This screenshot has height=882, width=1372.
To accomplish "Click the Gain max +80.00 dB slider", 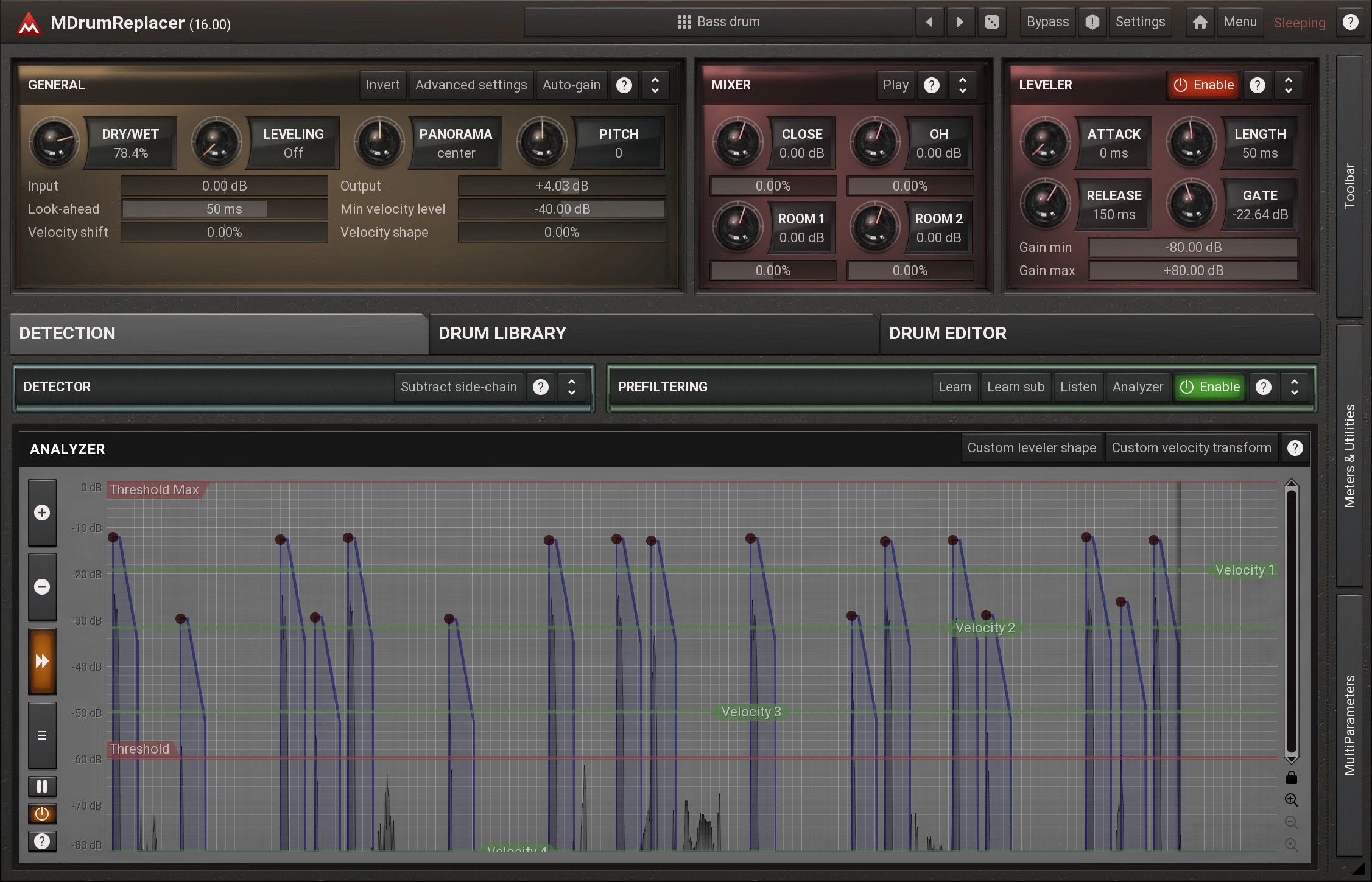I will pos(1193,271).
